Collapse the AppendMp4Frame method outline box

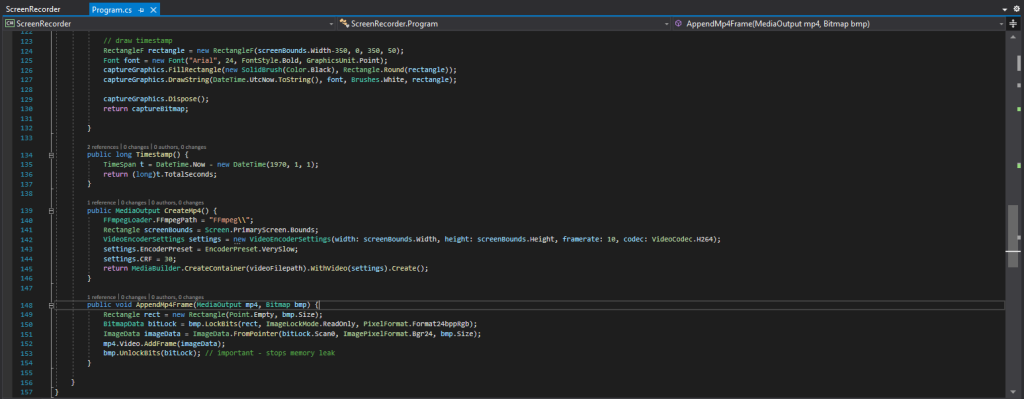(x=51, y=305)
